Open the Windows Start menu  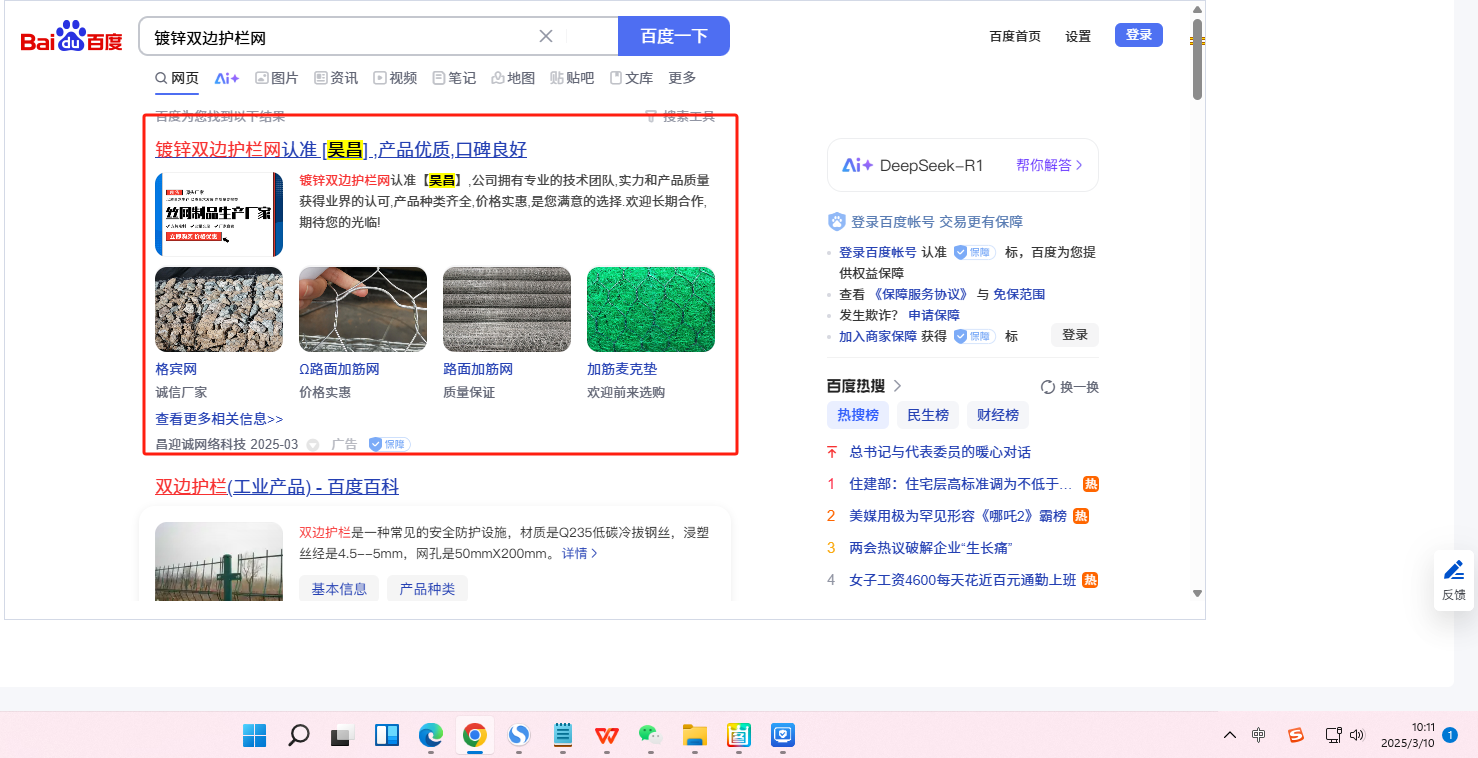[x=255, y=735]
